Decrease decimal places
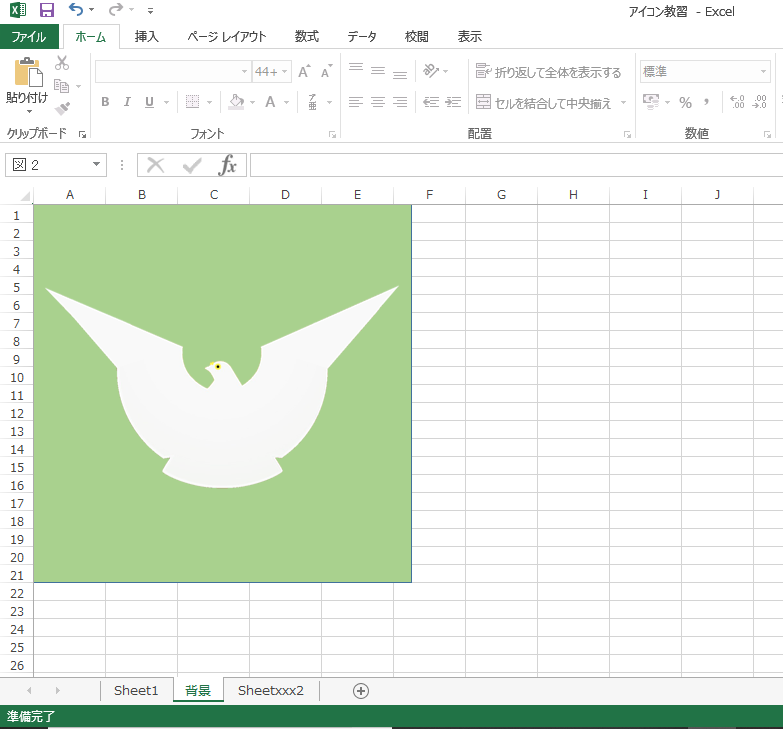The height and width of the screenshot is (729, 783). click(760, 102)
